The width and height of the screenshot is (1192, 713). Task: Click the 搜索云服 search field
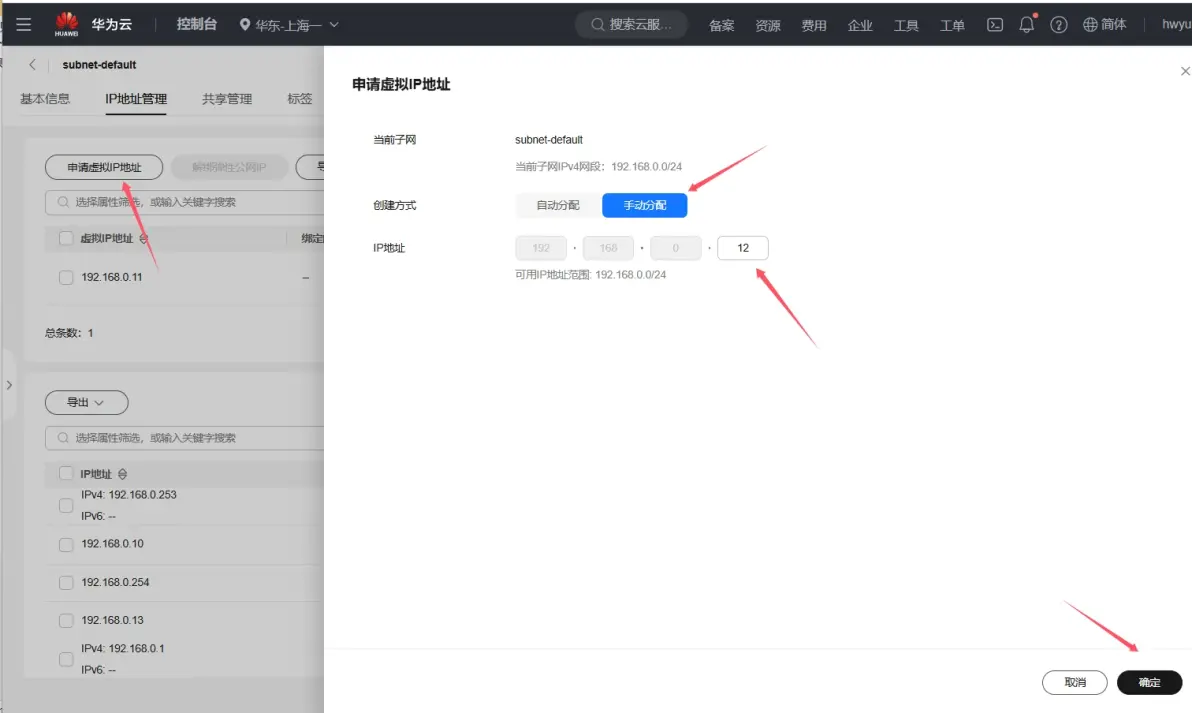631,24
